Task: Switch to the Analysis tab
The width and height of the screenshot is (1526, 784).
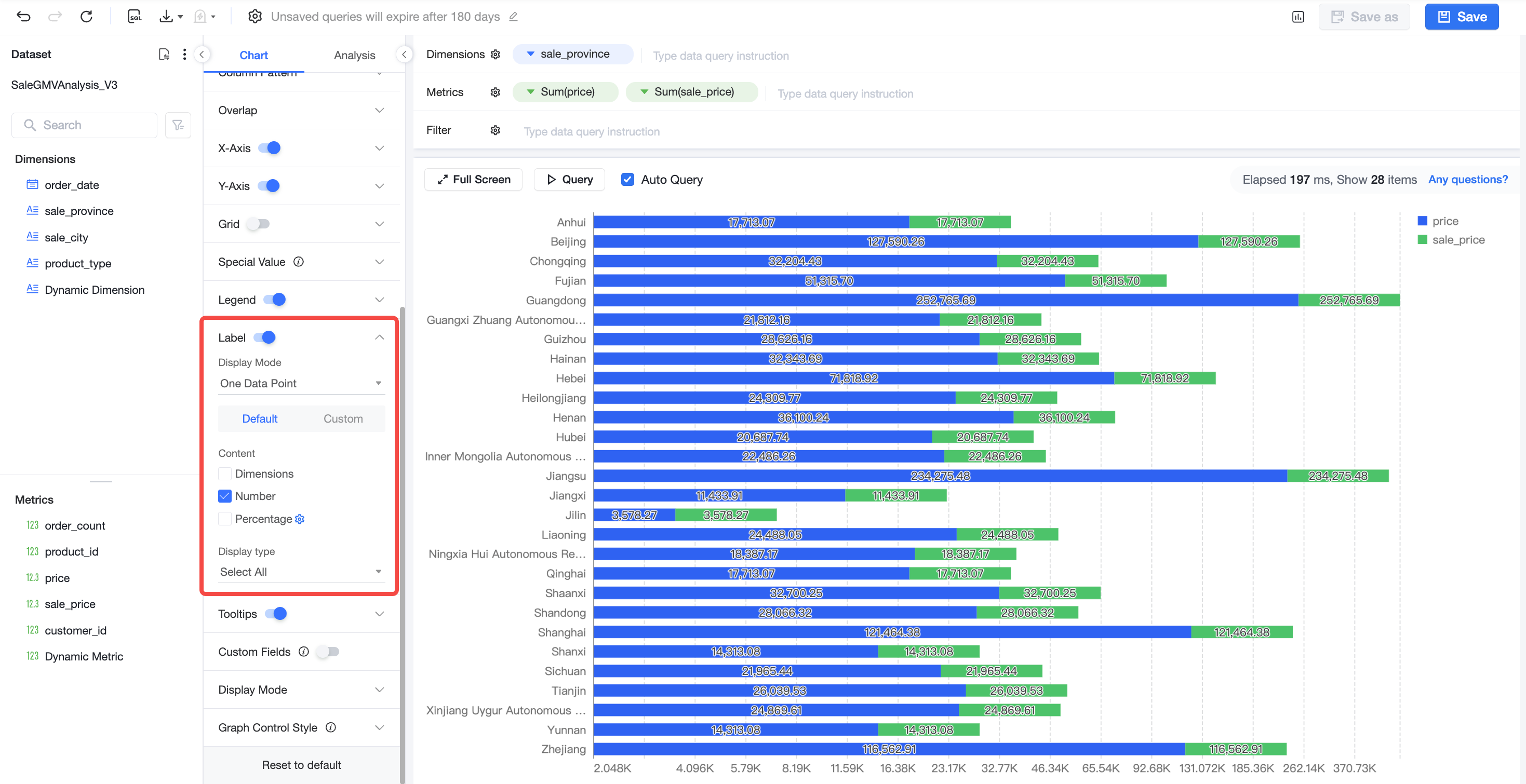Action: click(x=354, y=55)
